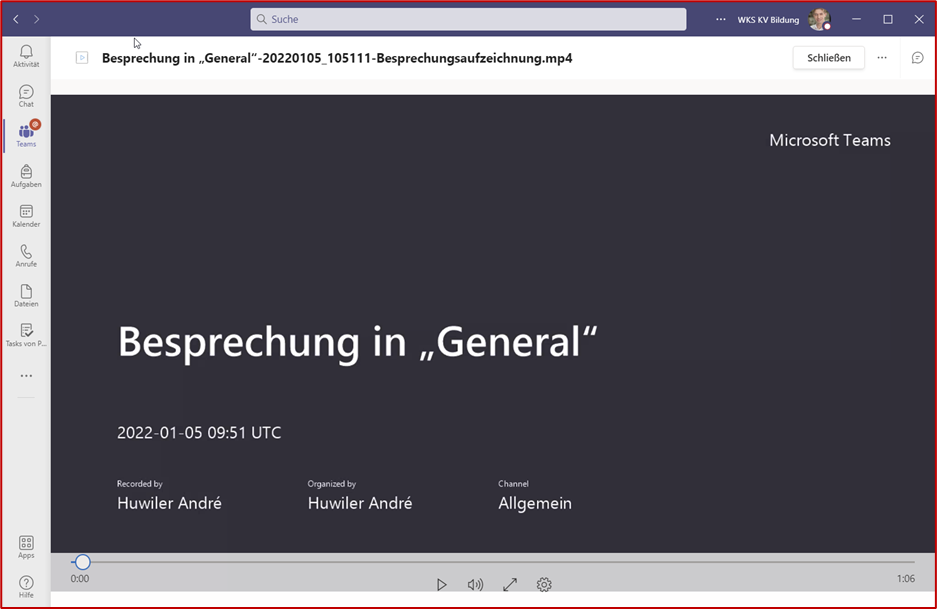Click the Suche search field
Viewport: 937px width, 609px height.
pos(468,19)
